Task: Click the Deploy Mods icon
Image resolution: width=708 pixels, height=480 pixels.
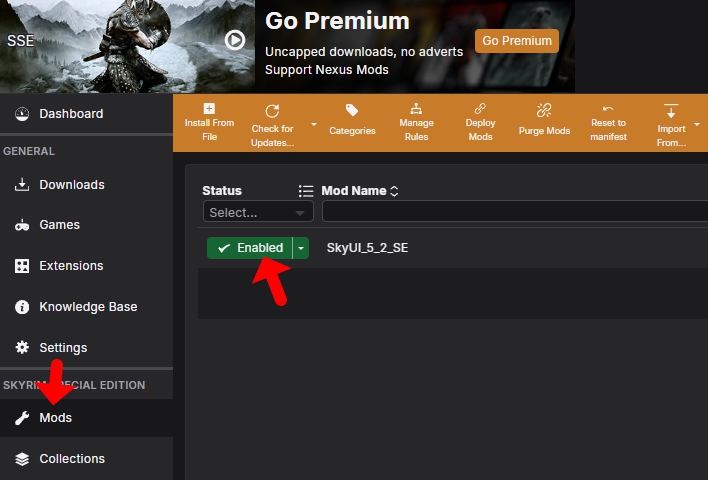Action: point(480,109)
